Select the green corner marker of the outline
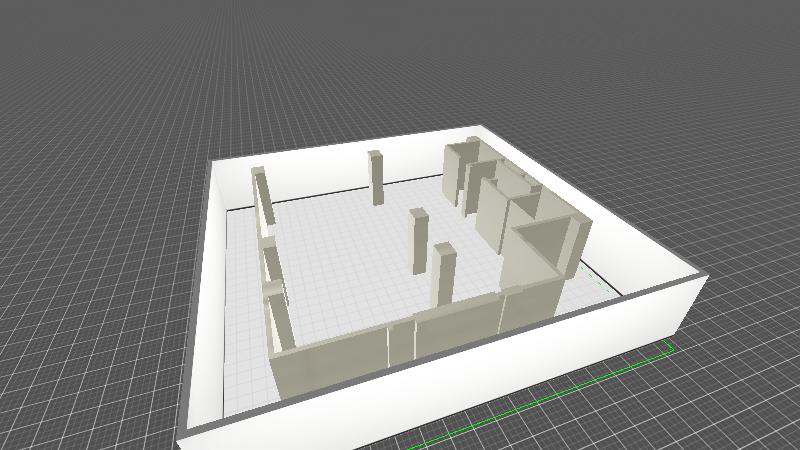The width and height of the screenshot is (800, 450). [x=669, y=346]
